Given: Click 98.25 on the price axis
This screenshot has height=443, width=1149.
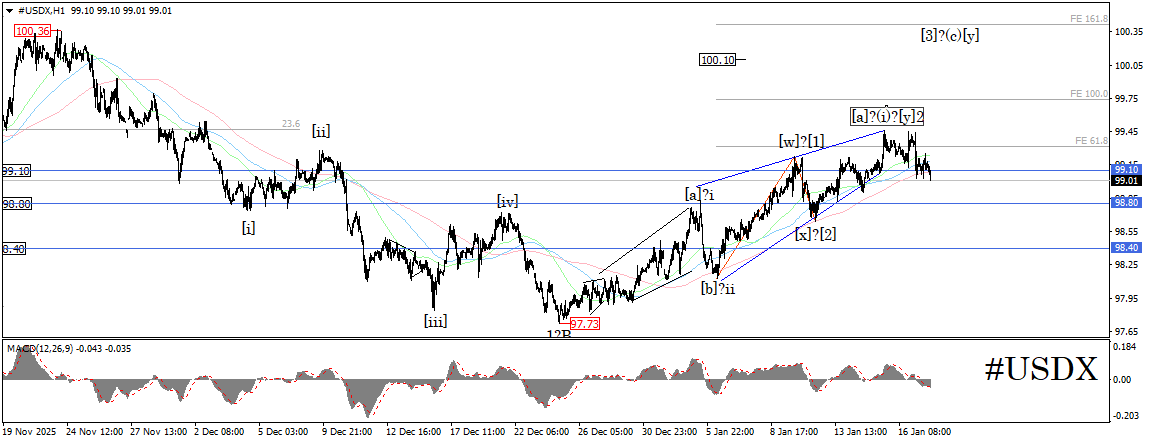Looking at the screenshot, I should point(1126,265).
